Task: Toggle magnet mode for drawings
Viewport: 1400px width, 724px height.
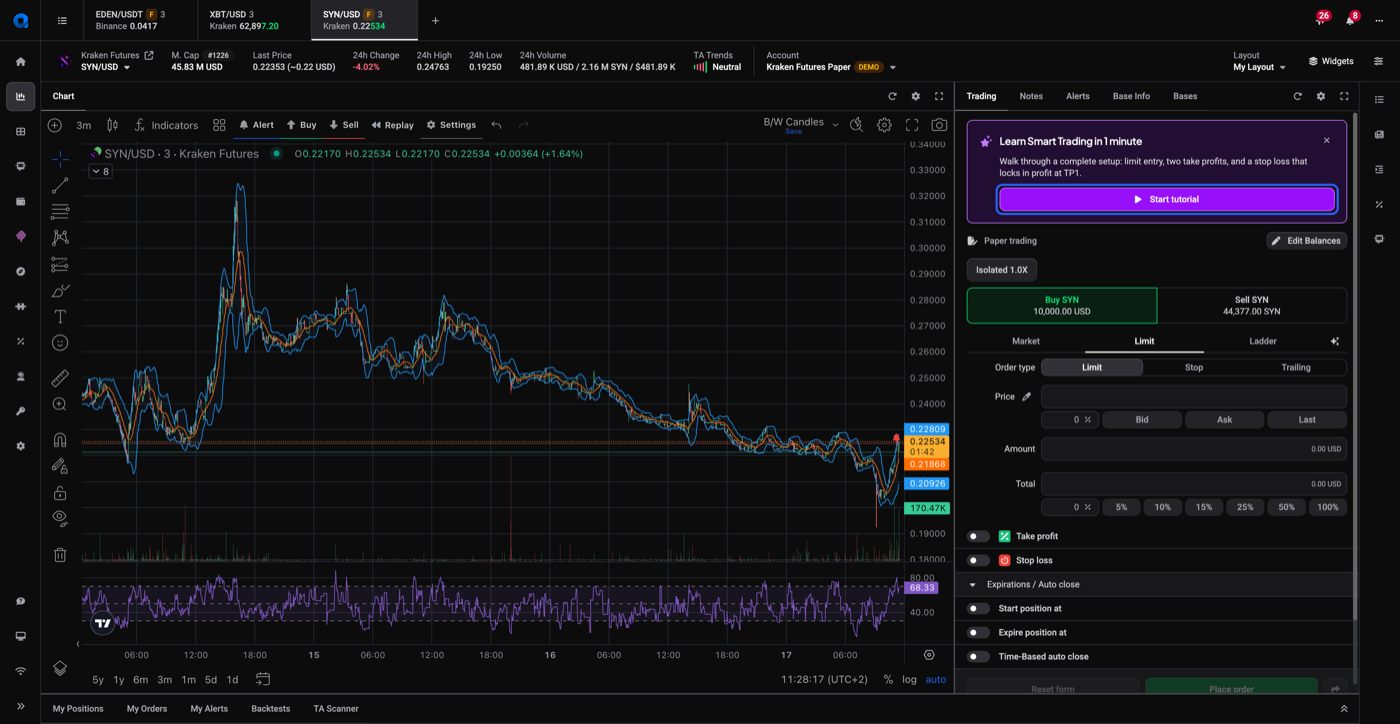Action: pyautogui.click(x=60, y=440)
